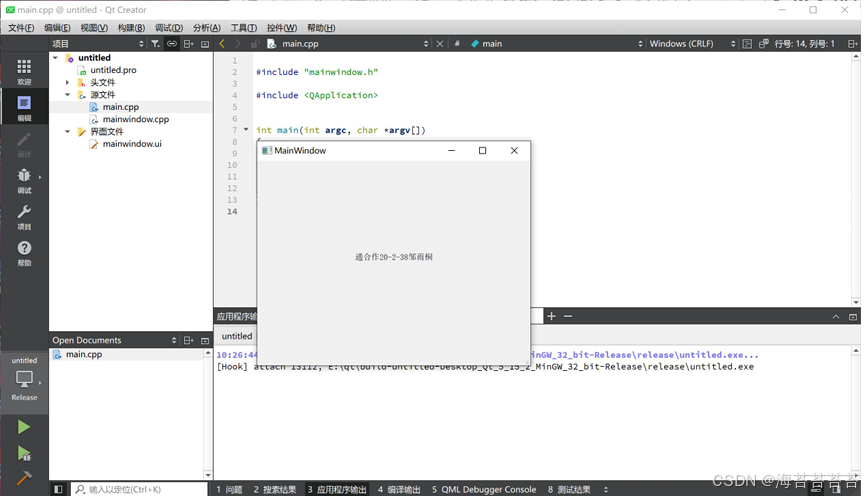Build the project with hammer icon

[x=23, y=478]
